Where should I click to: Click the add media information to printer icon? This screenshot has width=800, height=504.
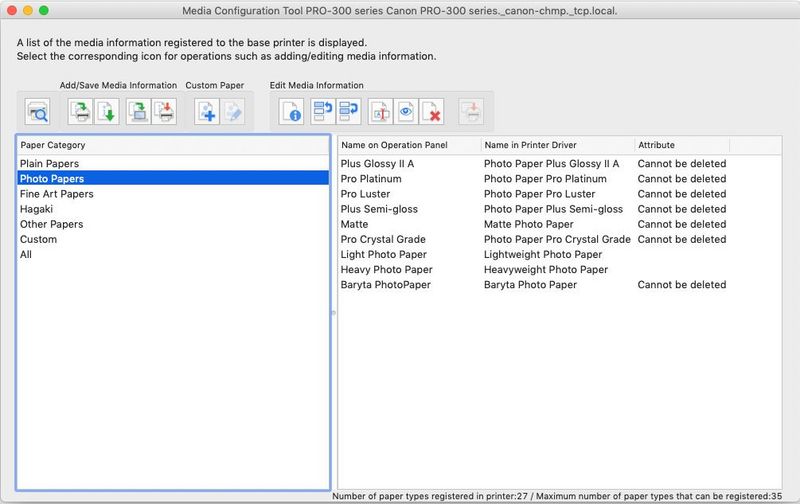[x=81, y=112]
